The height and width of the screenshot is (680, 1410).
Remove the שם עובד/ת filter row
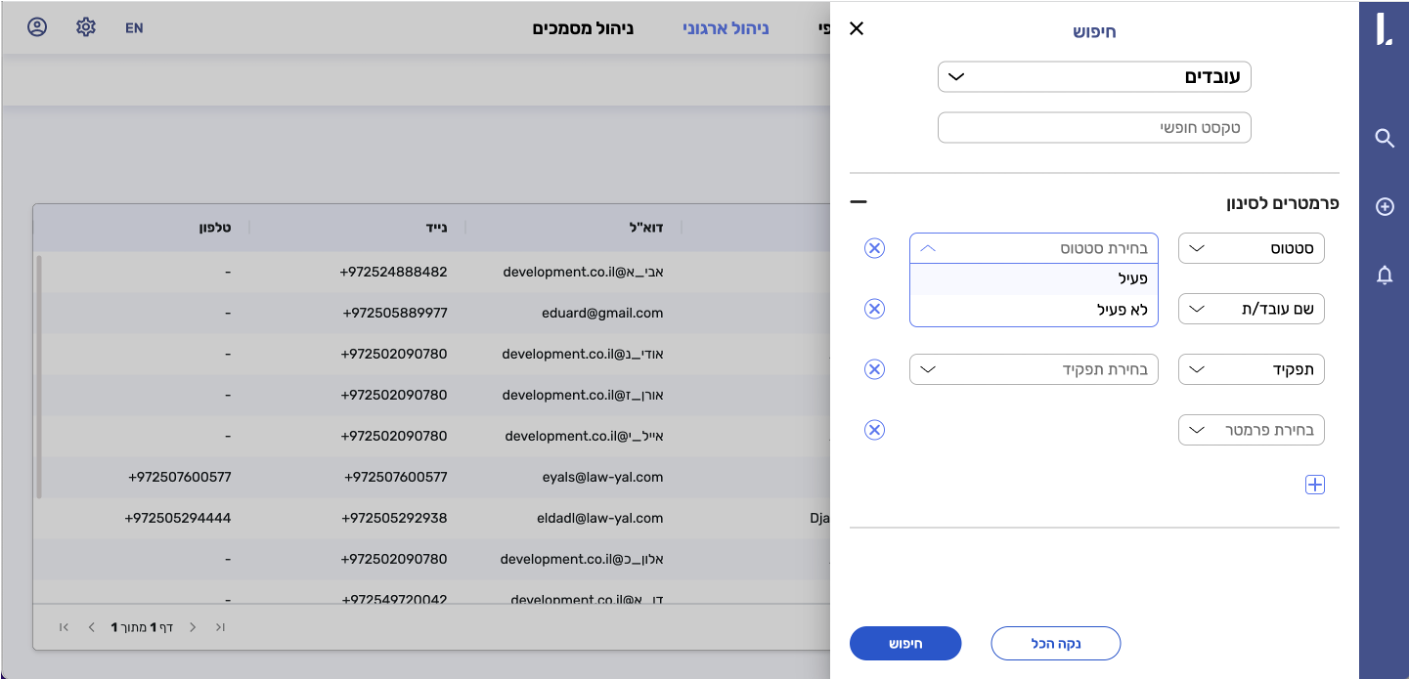pyautogui.click(x=874, y=309)
